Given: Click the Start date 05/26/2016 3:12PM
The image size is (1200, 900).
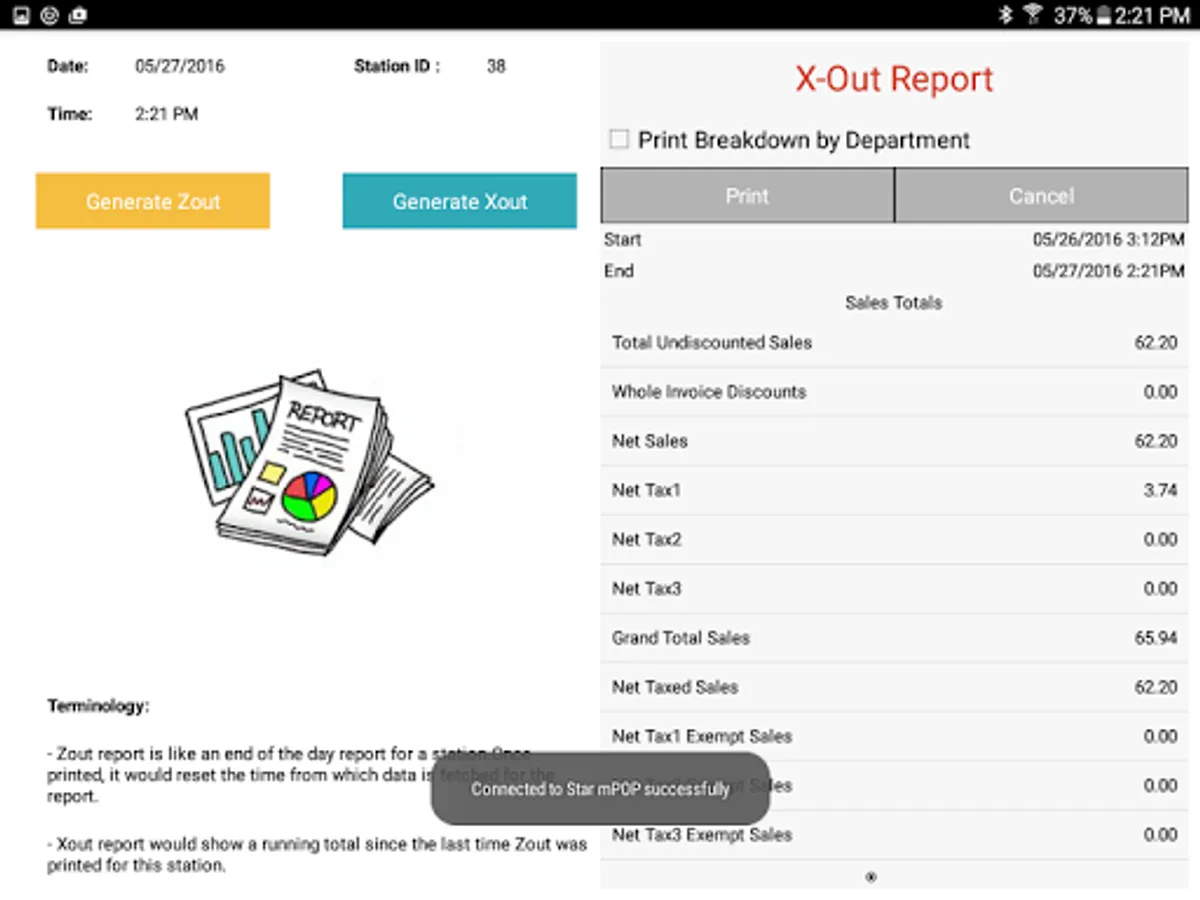Looking at the screenshot, I should 1108,240.
